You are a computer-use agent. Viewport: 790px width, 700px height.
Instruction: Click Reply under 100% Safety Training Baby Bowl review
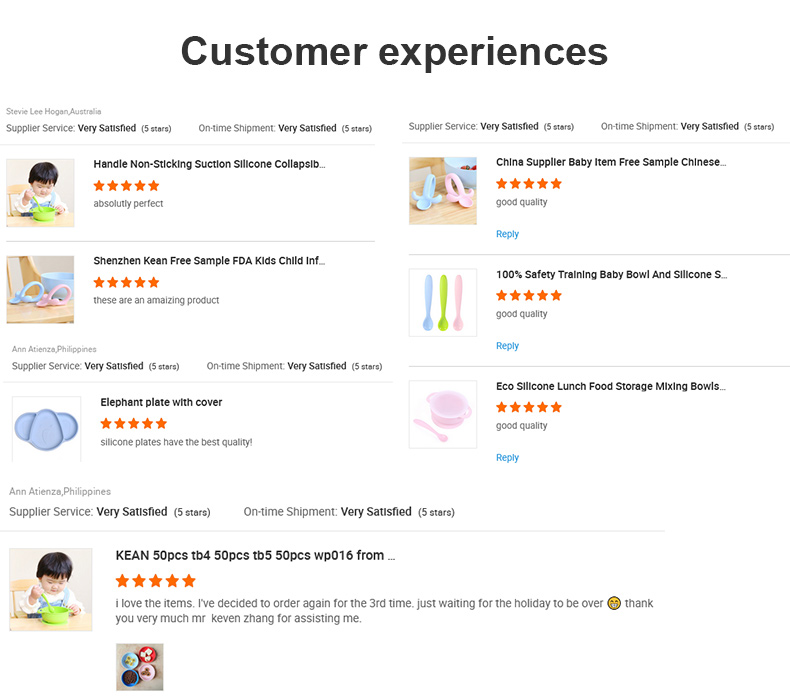[x=507, y=346]
